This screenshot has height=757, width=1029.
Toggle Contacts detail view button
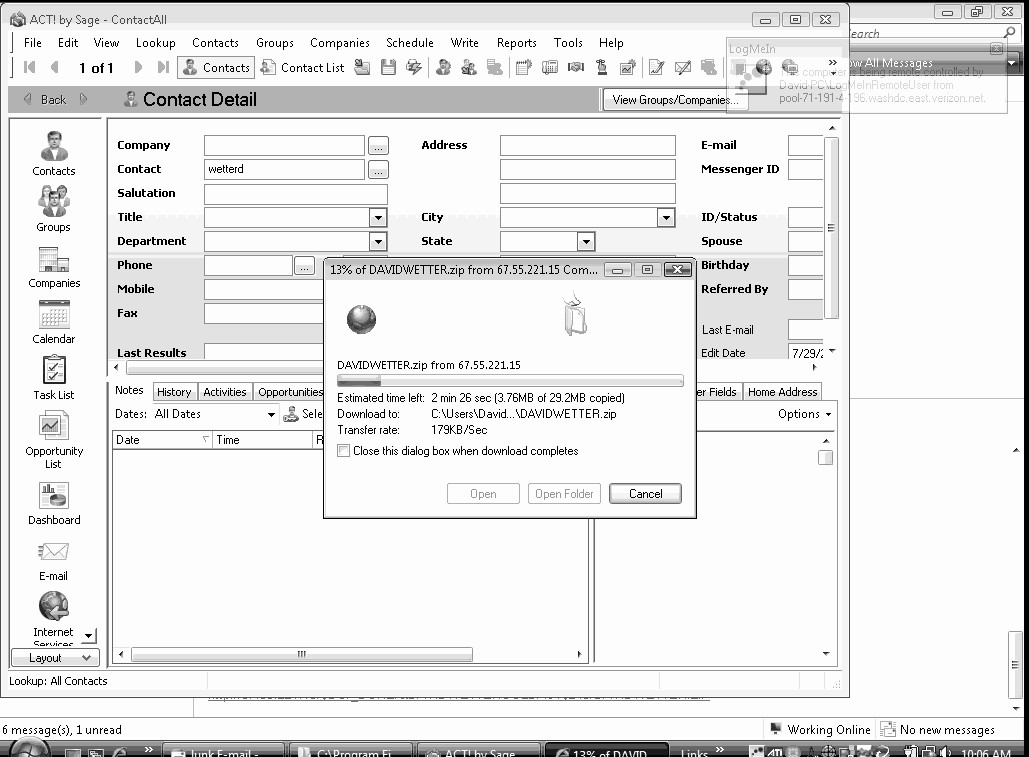(216, 68)
